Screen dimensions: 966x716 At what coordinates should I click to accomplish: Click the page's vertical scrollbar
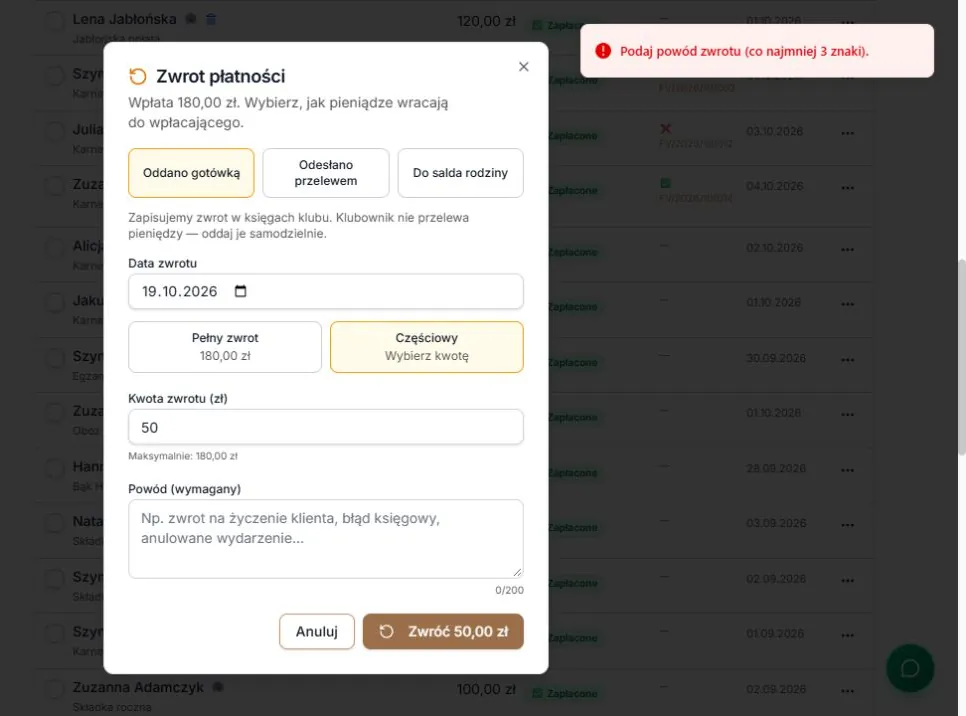[961, 357]
